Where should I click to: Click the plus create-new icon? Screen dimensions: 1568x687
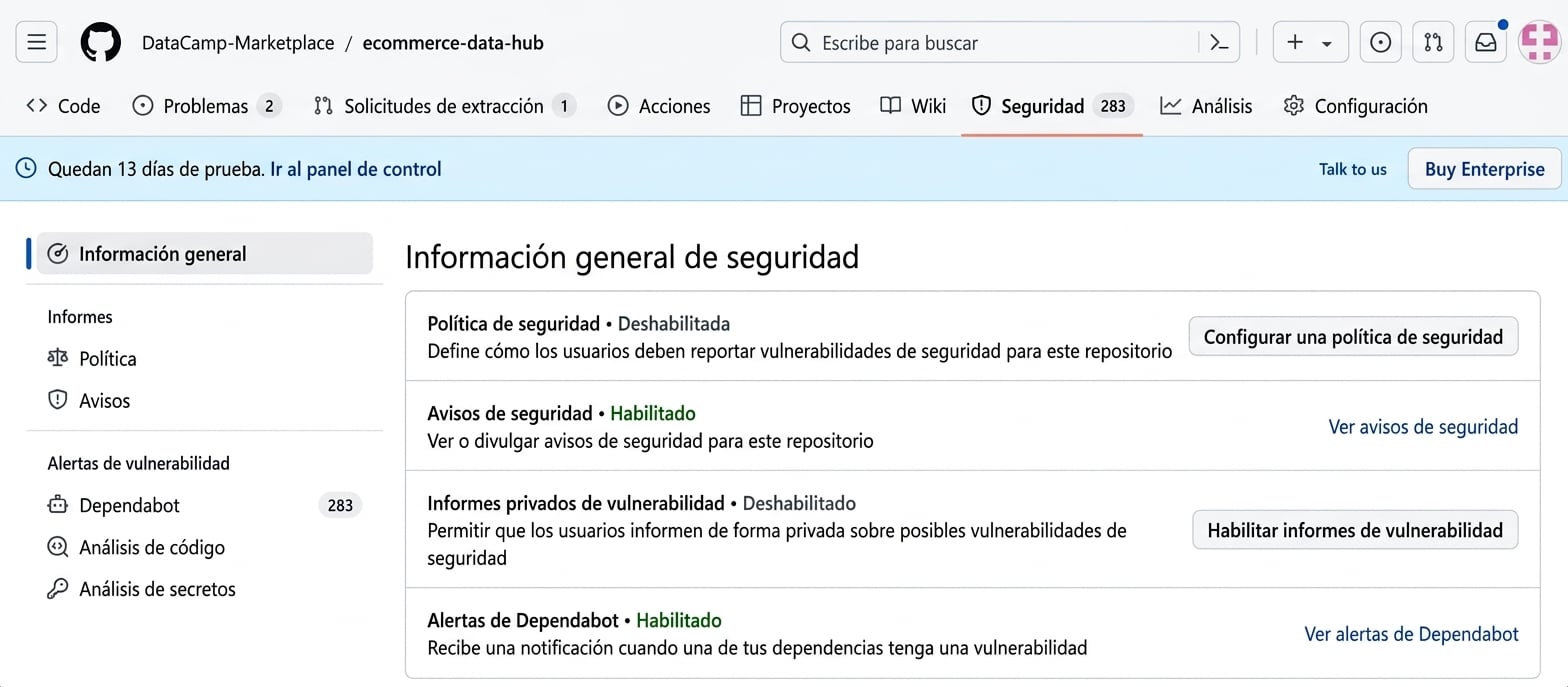pos(1295,42)
